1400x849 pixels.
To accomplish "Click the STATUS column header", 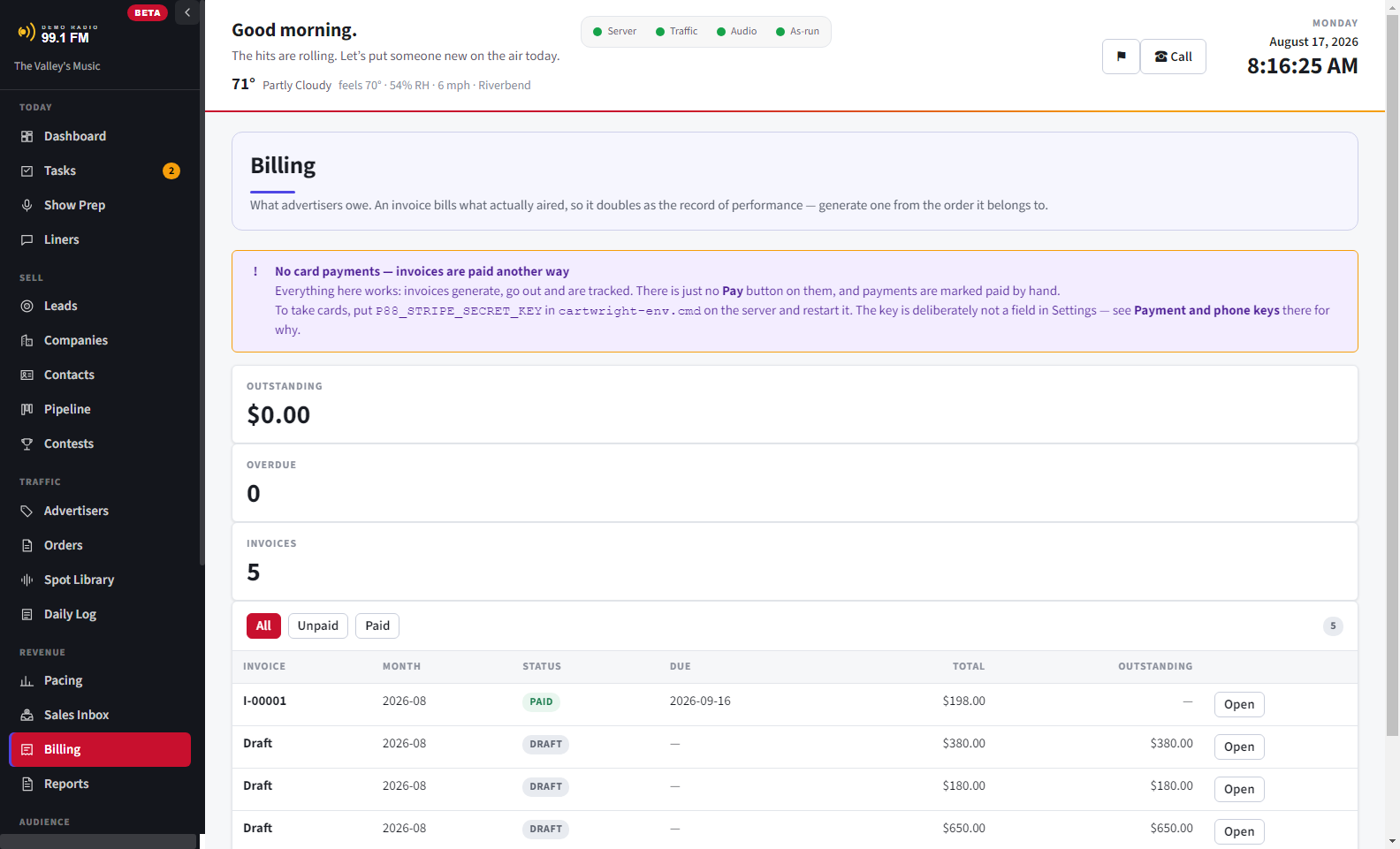I will point(542,666).
